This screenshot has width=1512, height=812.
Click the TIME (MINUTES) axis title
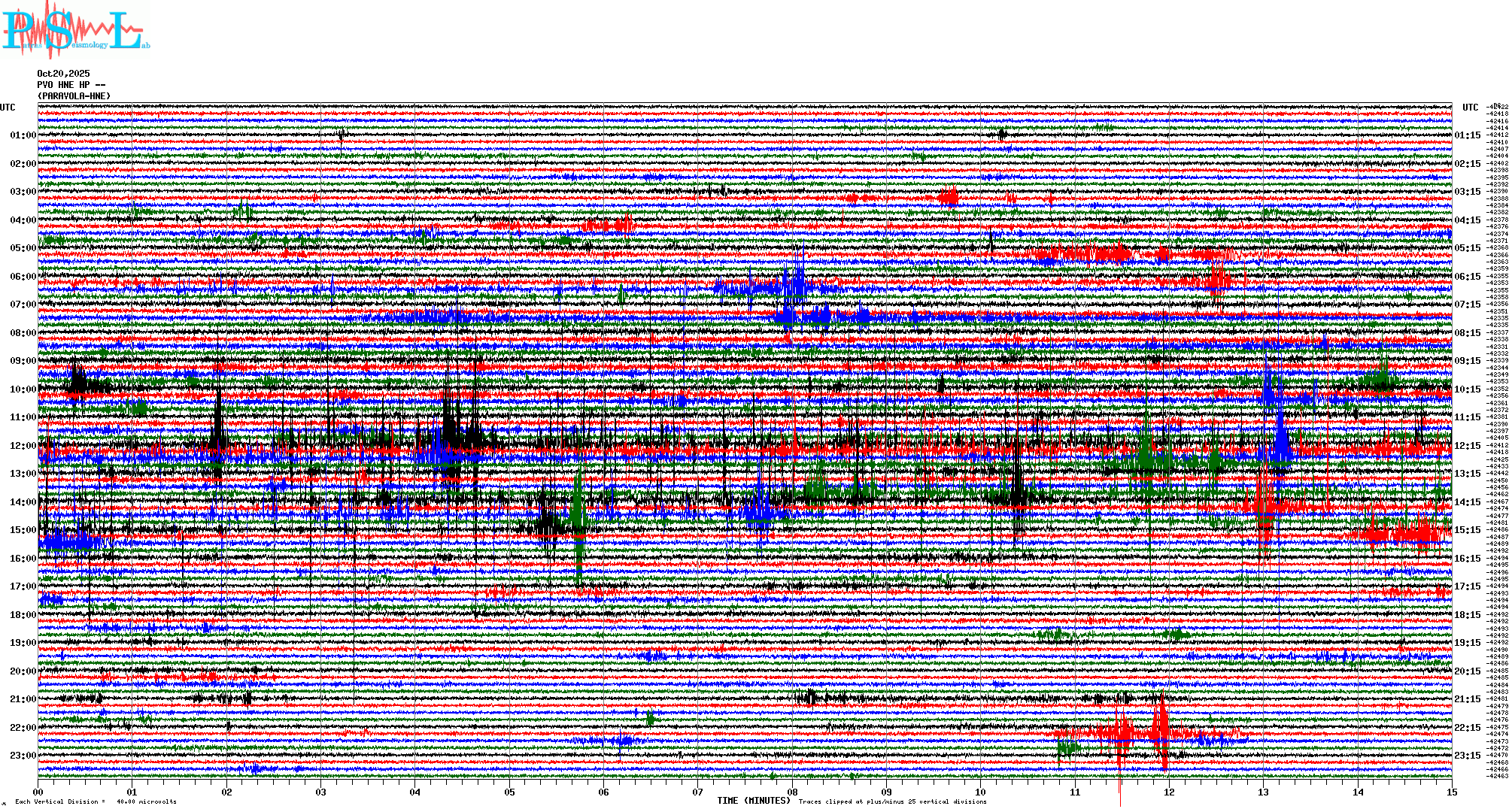pyautogui.click(x=753, y=801)
